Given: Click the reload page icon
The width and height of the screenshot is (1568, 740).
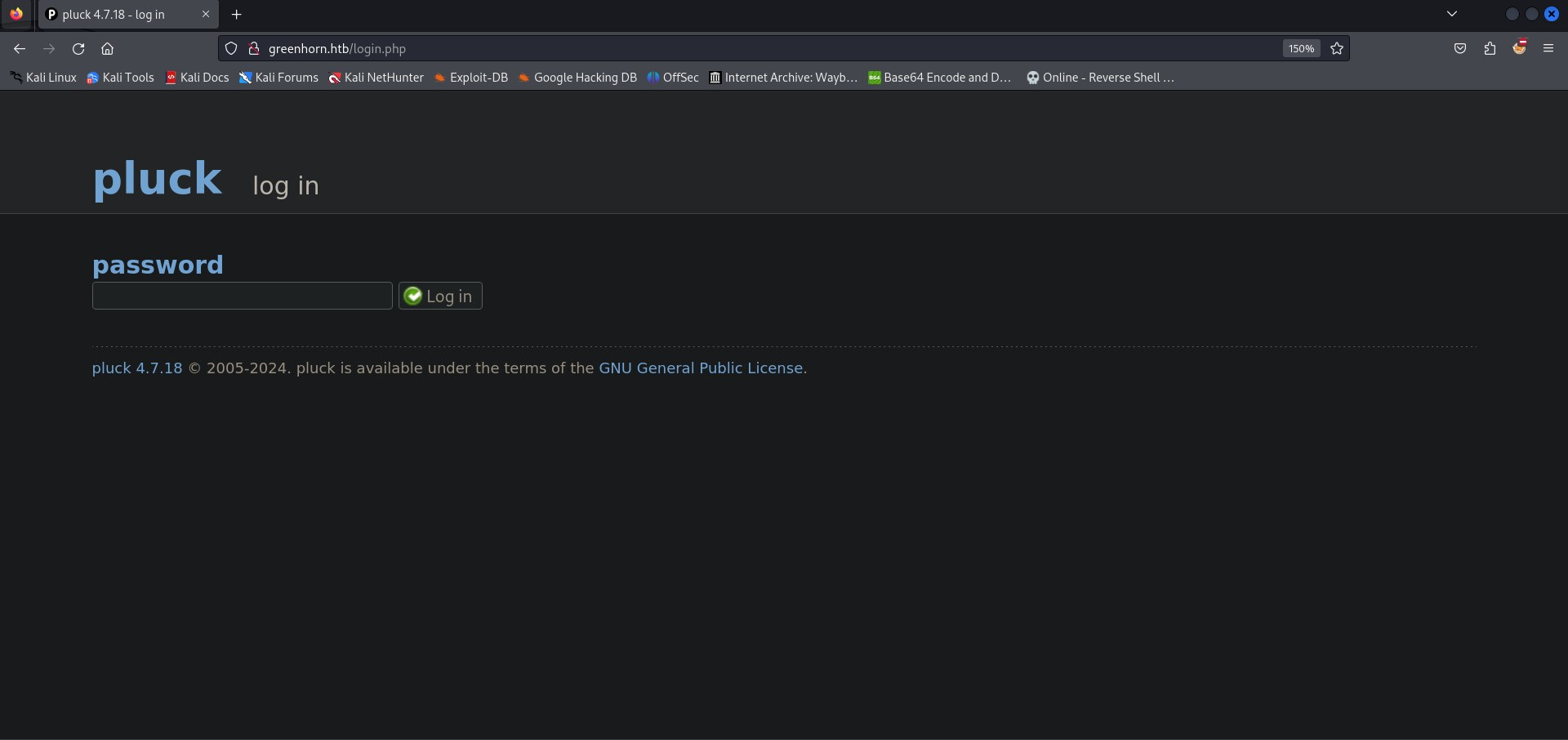Looking at the screenshot, I should click(x=78, y=49).
